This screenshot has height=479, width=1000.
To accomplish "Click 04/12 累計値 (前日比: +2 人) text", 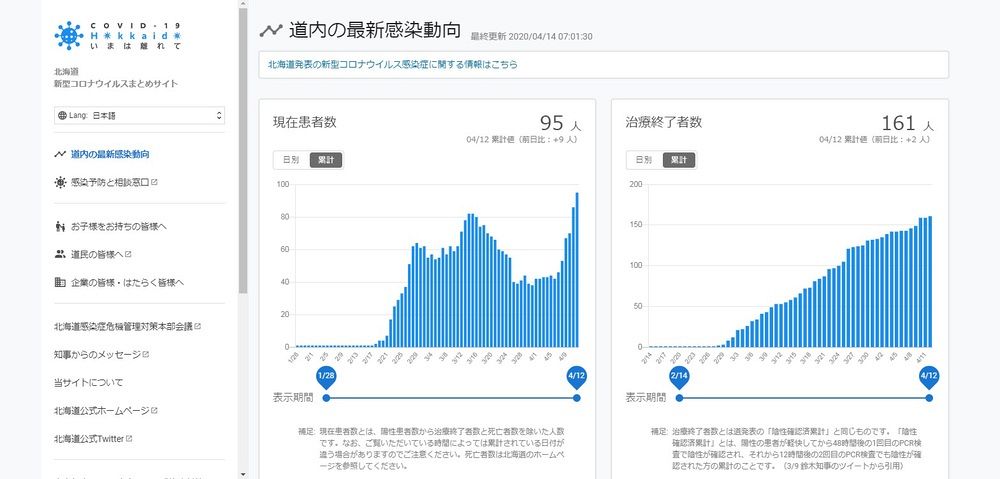I will [874, 140].
